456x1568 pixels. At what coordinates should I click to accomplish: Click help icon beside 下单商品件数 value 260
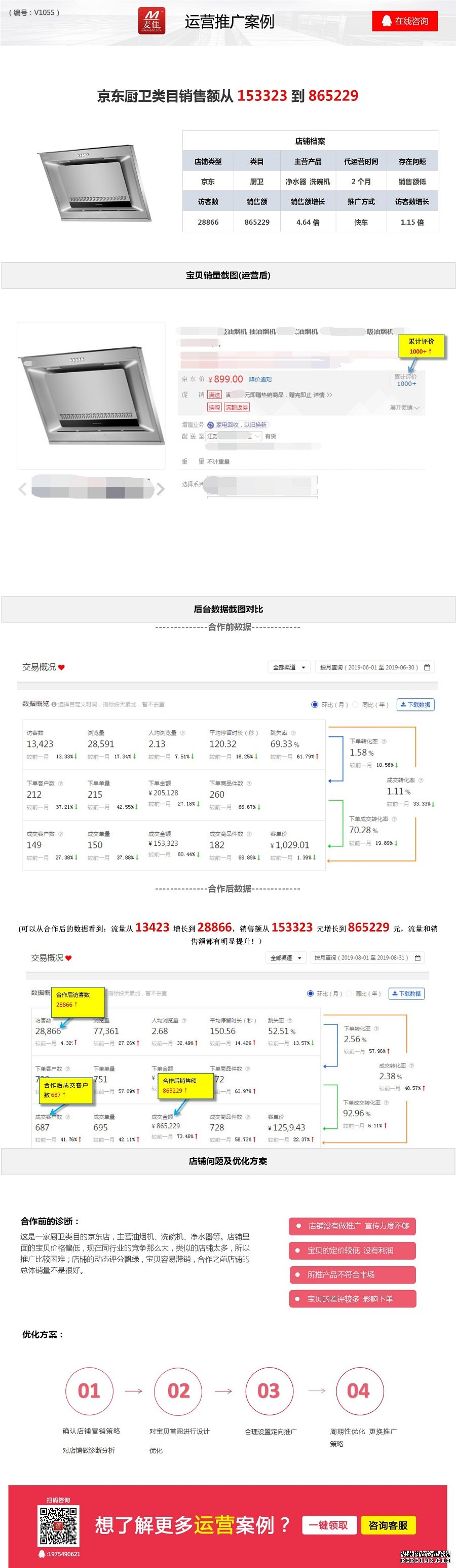point(249,783)
